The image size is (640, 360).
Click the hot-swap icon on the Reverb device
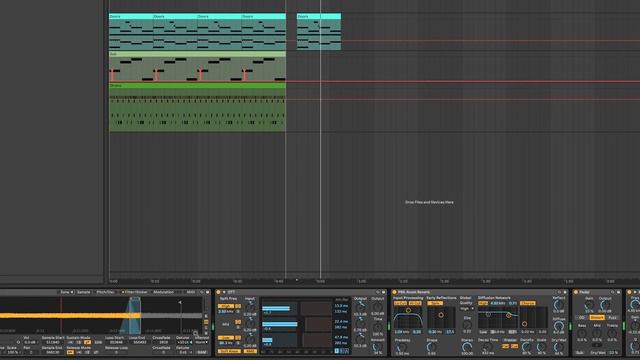click(559, 292)
